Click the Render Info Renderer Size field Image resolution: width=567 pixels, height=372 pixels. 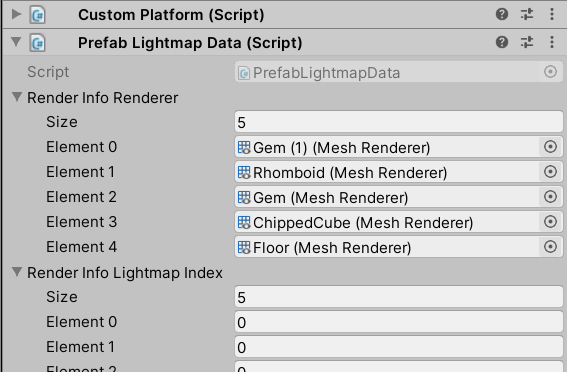click(399, 122)
